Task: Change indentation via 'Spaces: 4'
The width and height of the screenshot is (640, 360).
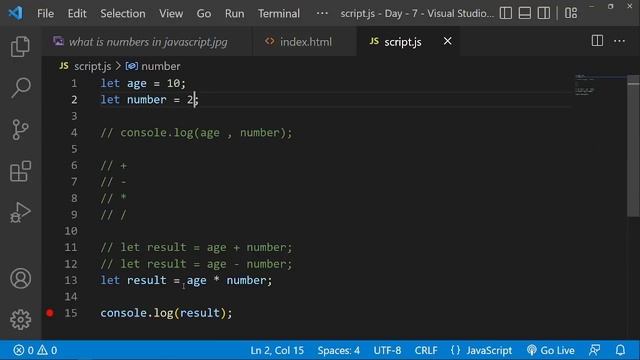Action: click(339, 350)
